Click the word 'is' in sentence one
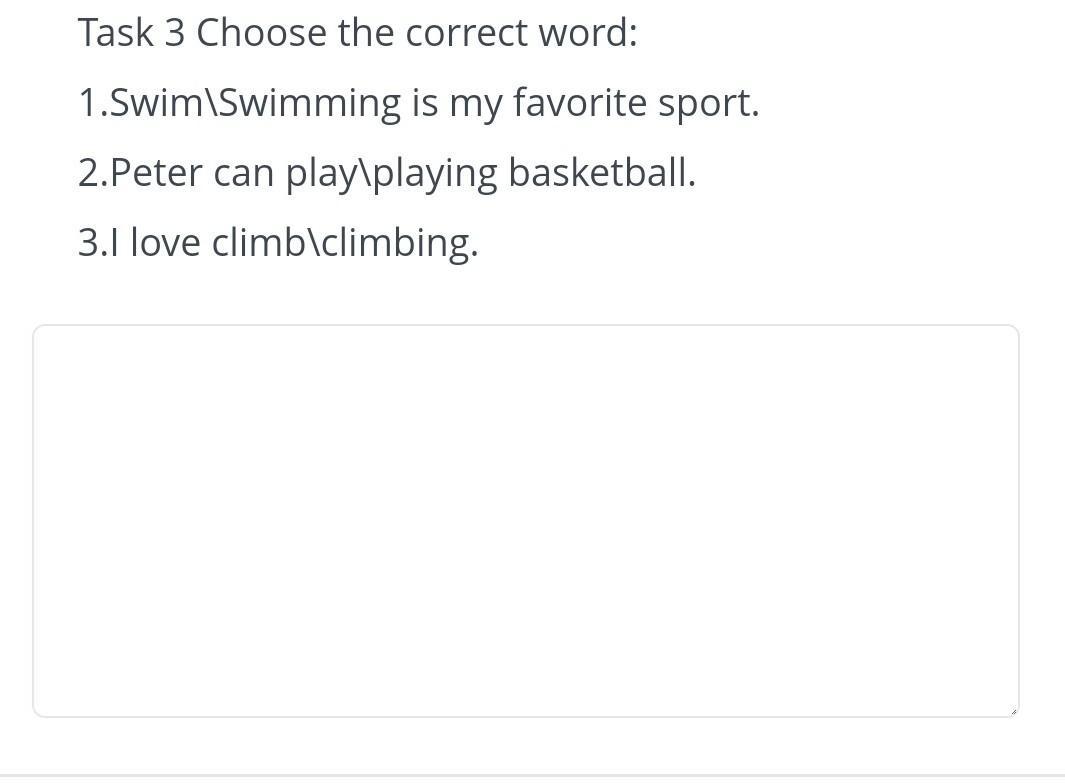Image resolution: width=1065 pixels, height=783 pixels. [424, 103]
